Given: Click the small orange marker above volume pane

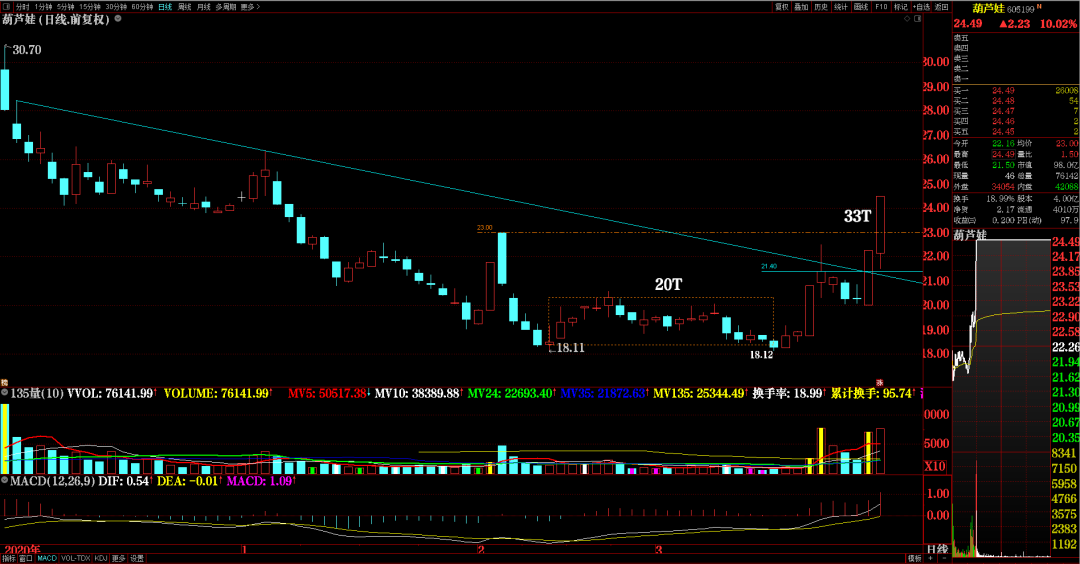Looking at the screenshot, I should pos(4,382).
